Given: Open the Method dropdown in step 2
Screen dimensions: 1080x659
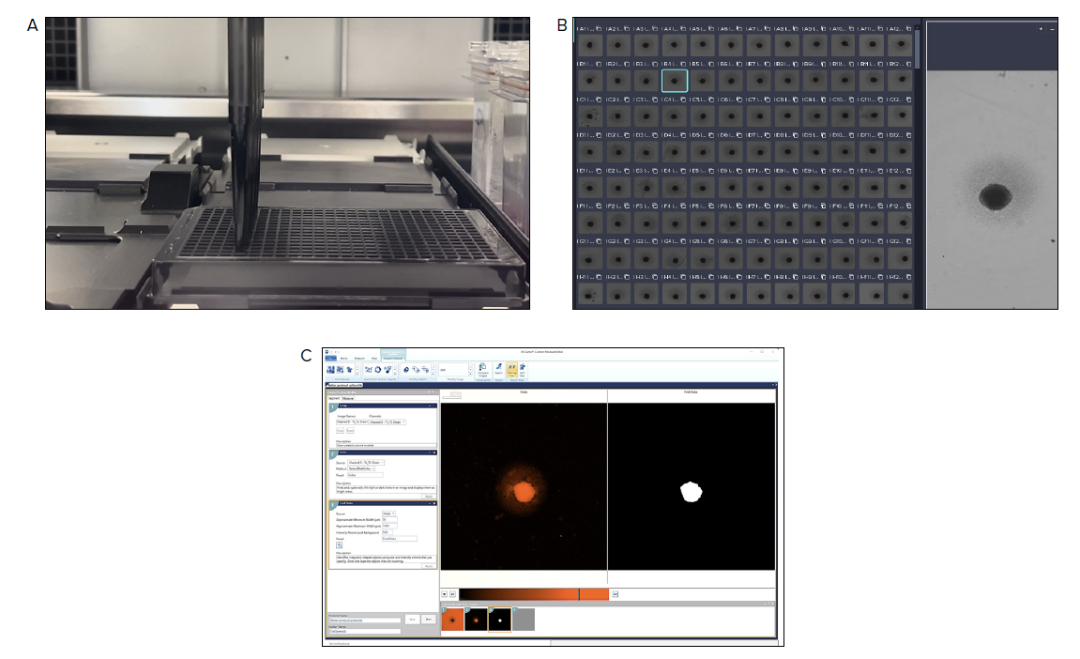Looking at the screenshot, I should [362, 468].
